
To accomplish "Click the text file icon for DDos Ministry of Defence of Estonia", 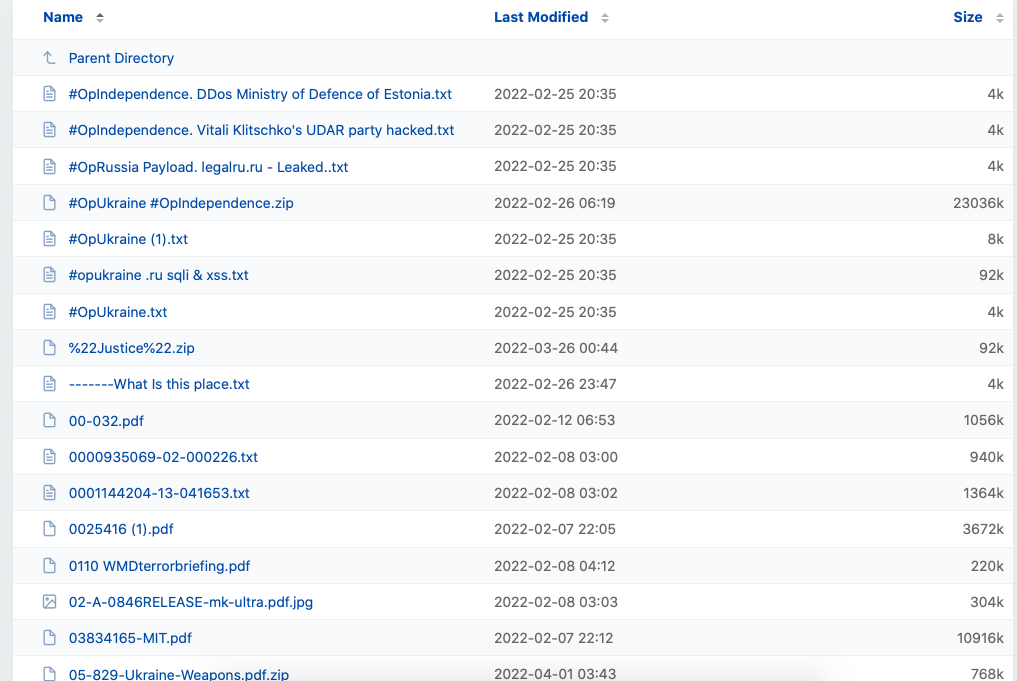I will [49, 94].
